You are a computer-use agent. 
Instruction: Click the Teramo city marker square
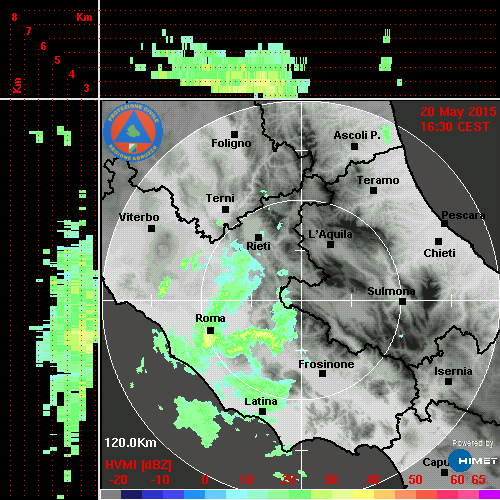(374, 191)
